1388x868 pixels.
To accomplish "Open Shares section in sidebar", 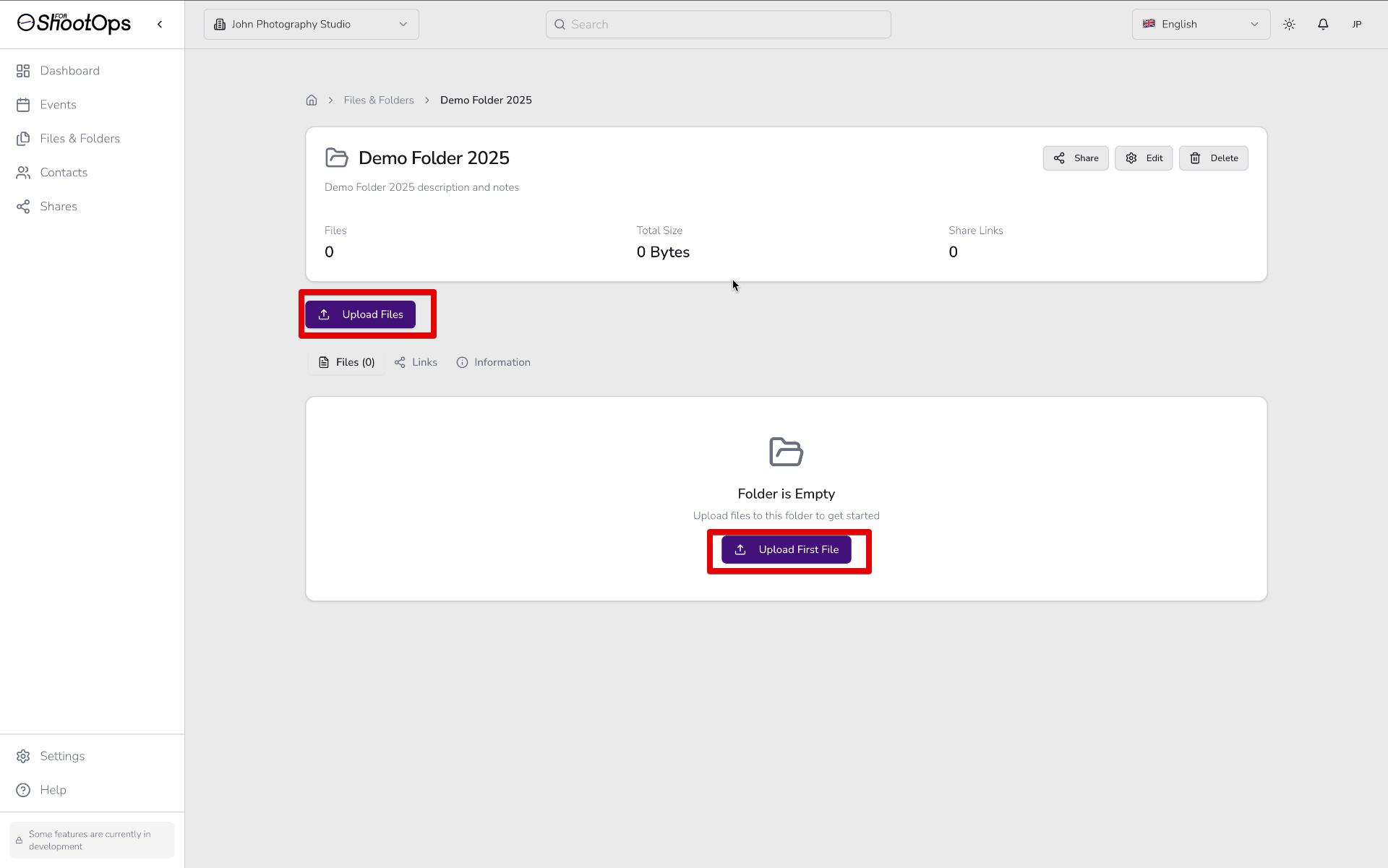I will click(59, 207).
